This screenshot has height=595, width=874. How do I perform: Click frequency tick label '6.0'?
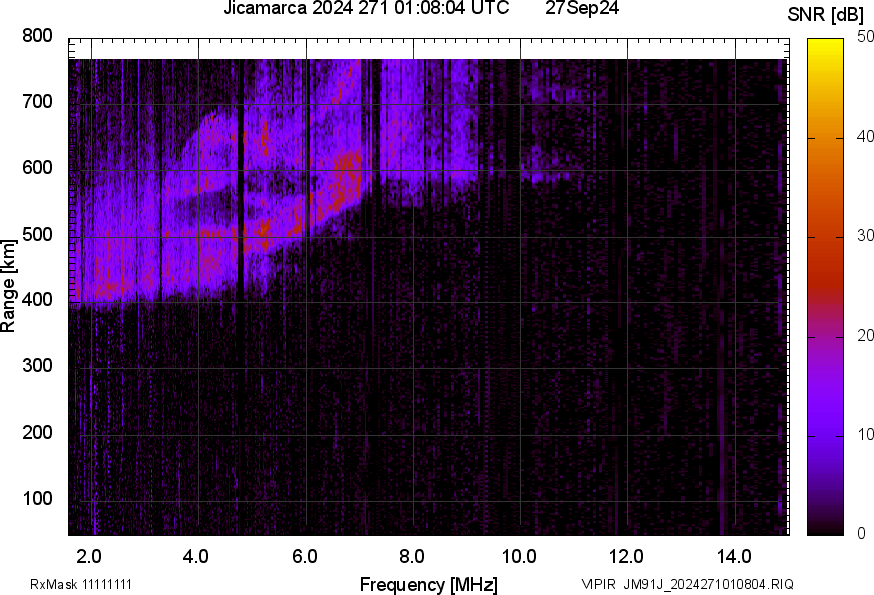click(x=304, y=557)
